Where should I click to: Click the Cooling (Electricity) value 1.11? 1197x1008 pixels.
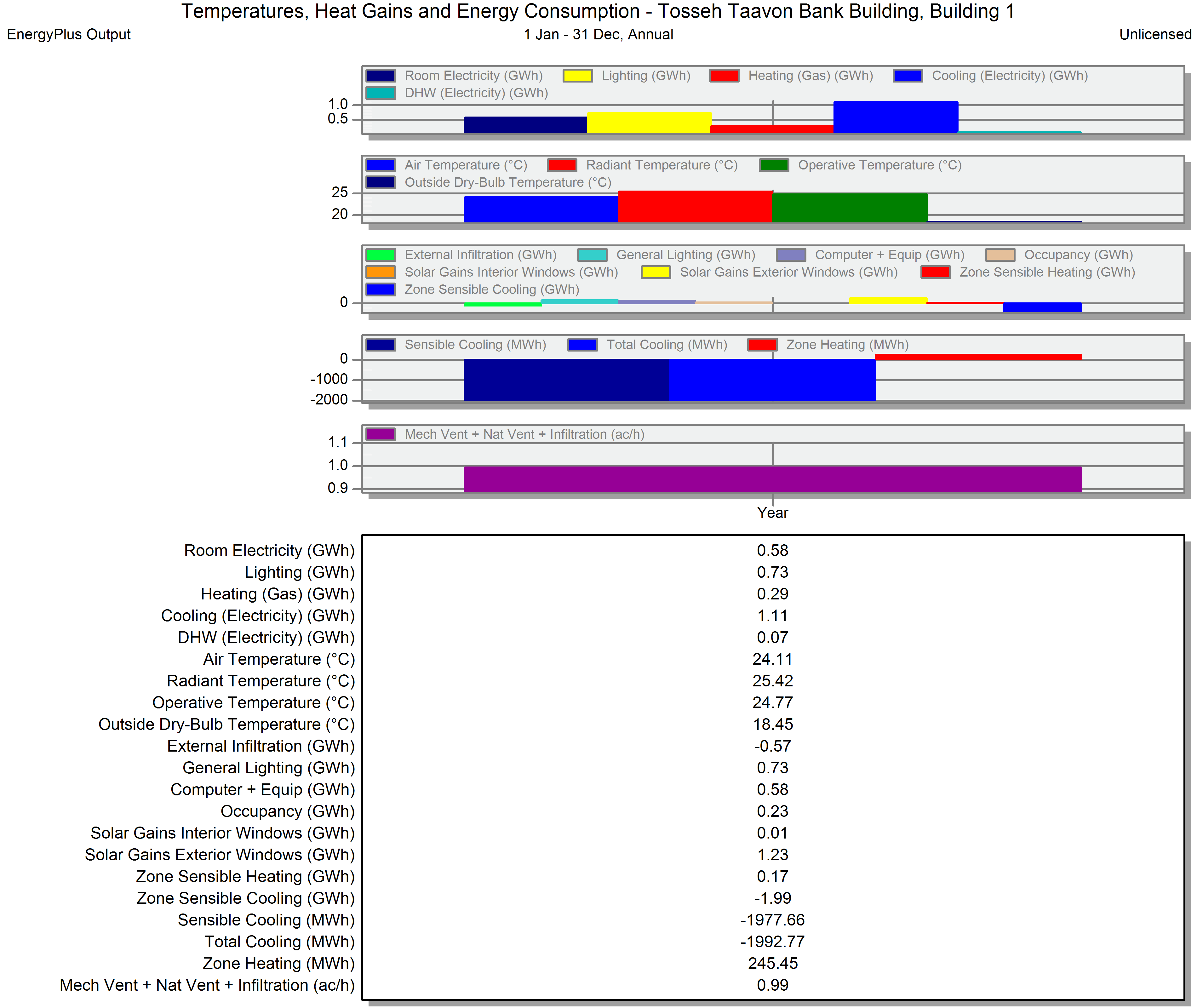point(772,616)
